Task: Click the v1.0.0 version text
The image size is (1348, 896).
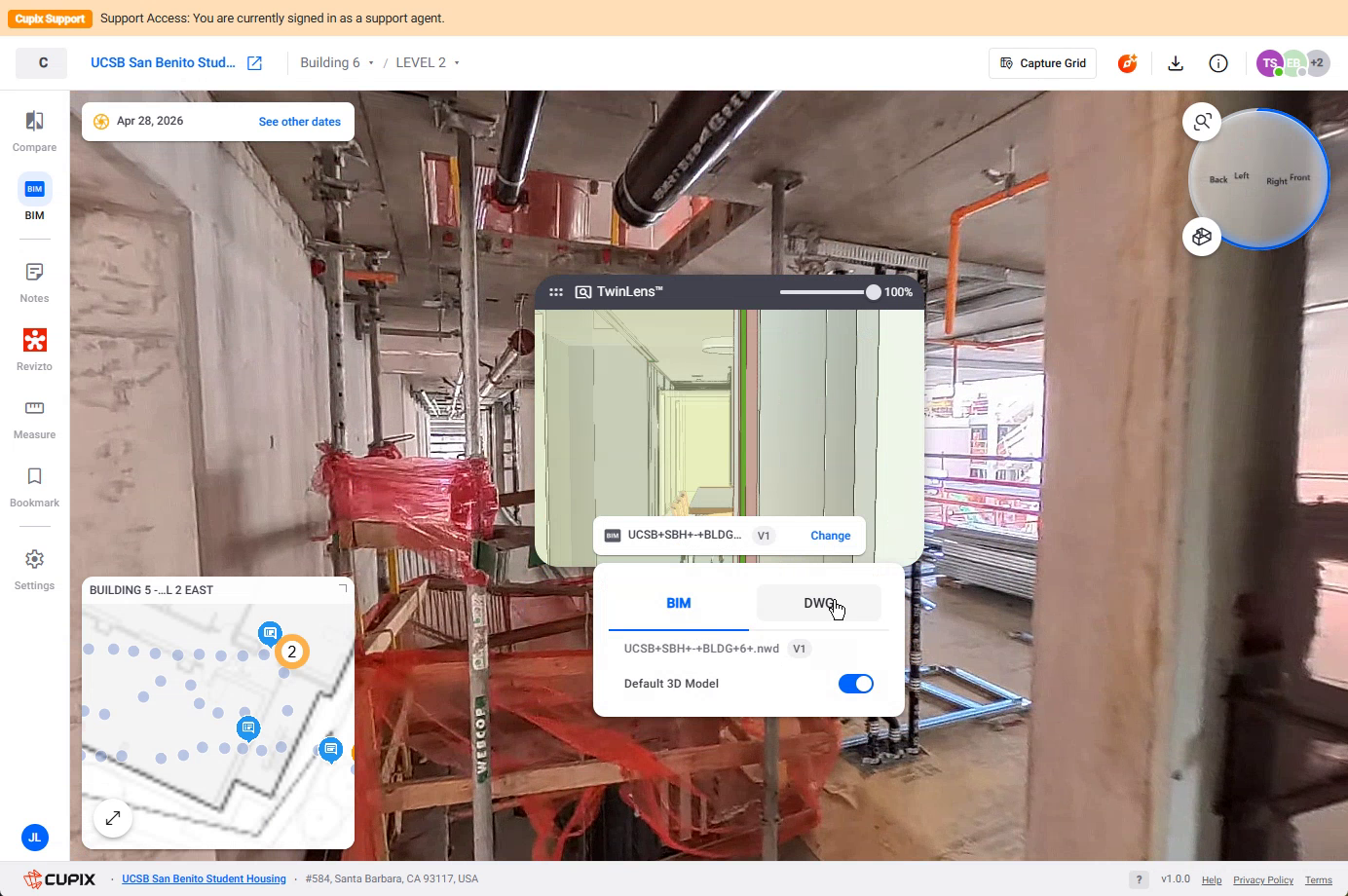Action: tap(1176, 879)
